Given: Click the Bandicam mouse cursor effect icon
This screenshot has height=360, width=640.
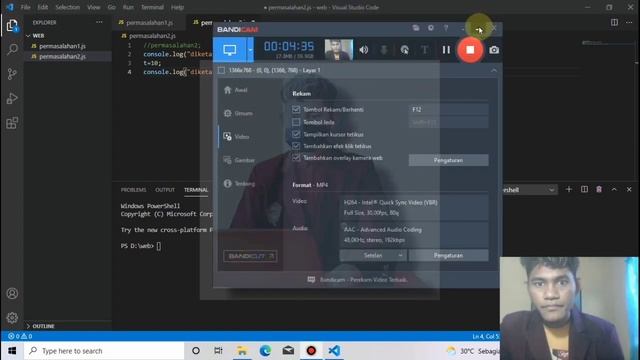Looking at the screenshot, I should (x=404, y=50).
